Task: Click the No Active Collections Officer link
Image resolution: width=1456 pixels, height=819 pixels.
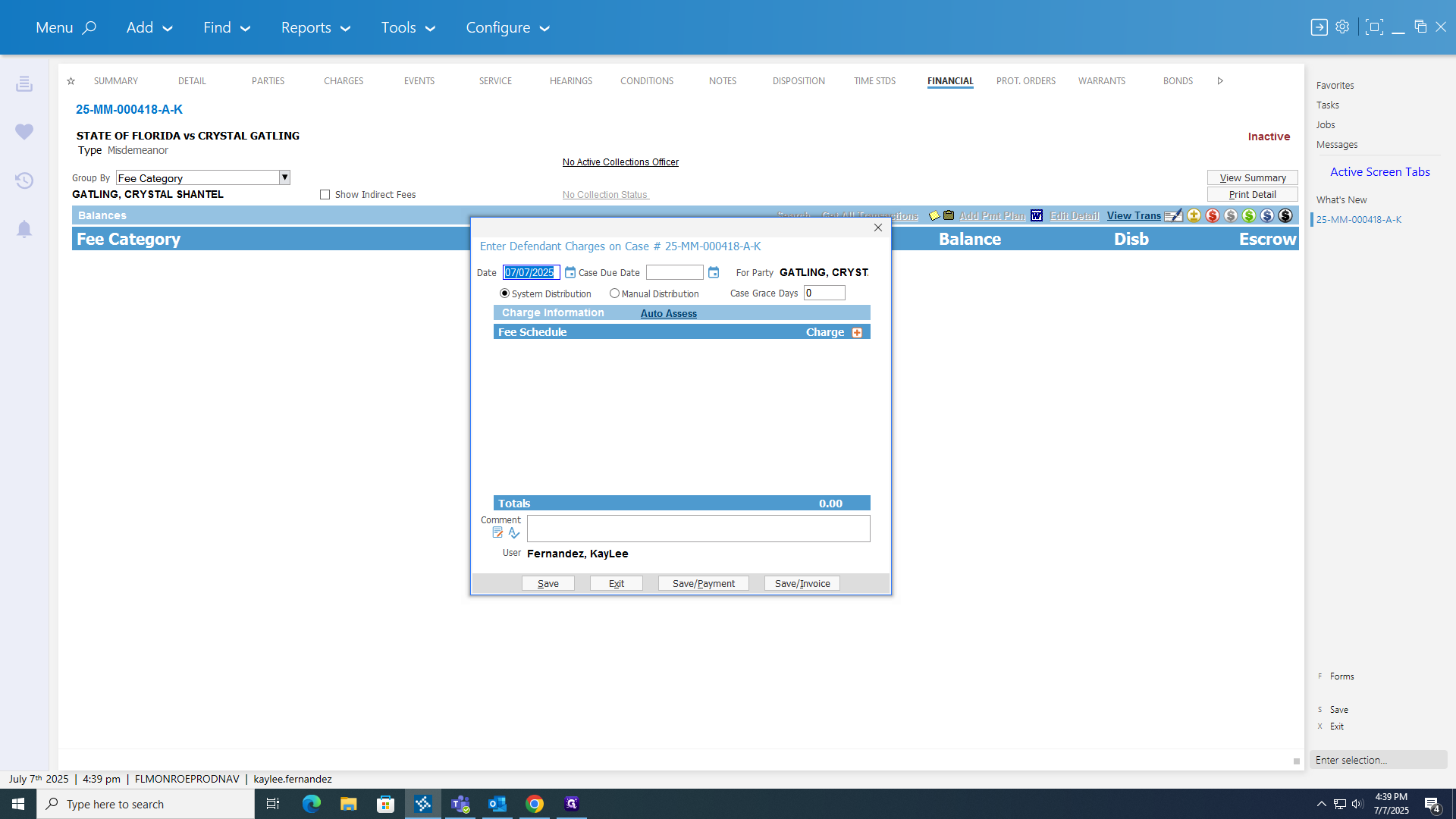Action: point(620,162)
